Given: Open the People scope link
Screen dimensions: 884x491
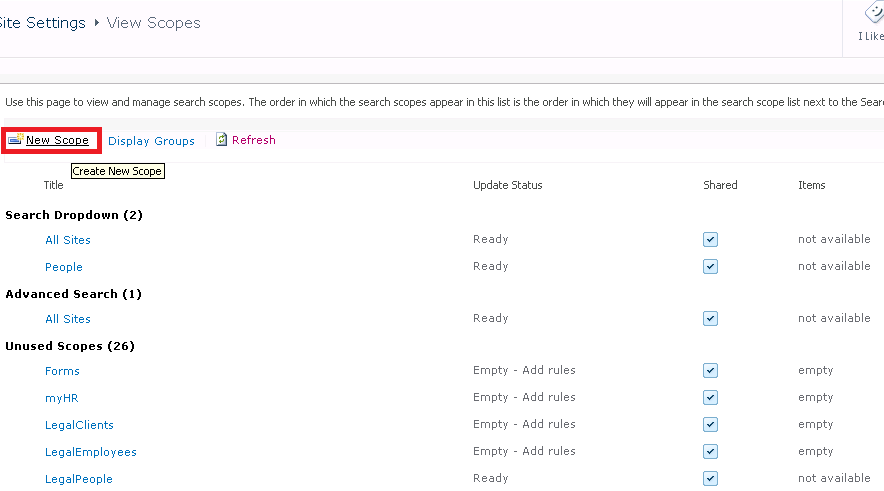Looking at the screenshot, I should [63, 267].
